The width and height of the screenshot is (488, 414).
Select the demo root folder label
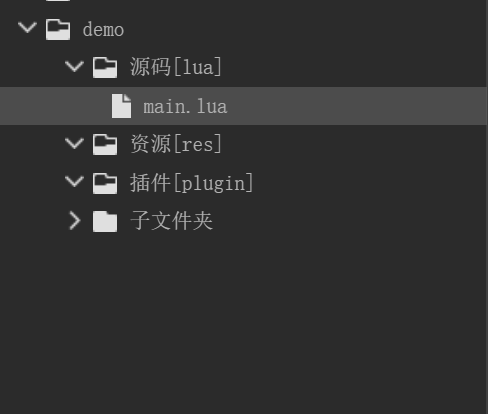pyautogui.click(x=103, y=30)
